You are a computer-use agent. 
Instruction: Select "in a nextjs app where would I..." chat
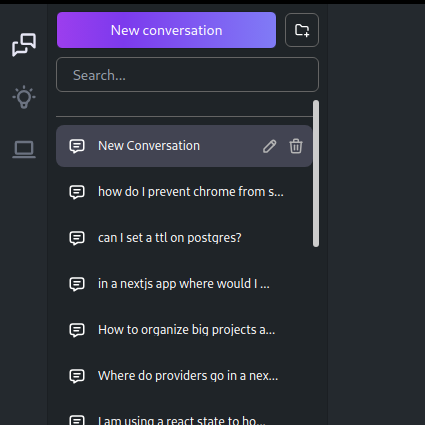click(184, 284)
